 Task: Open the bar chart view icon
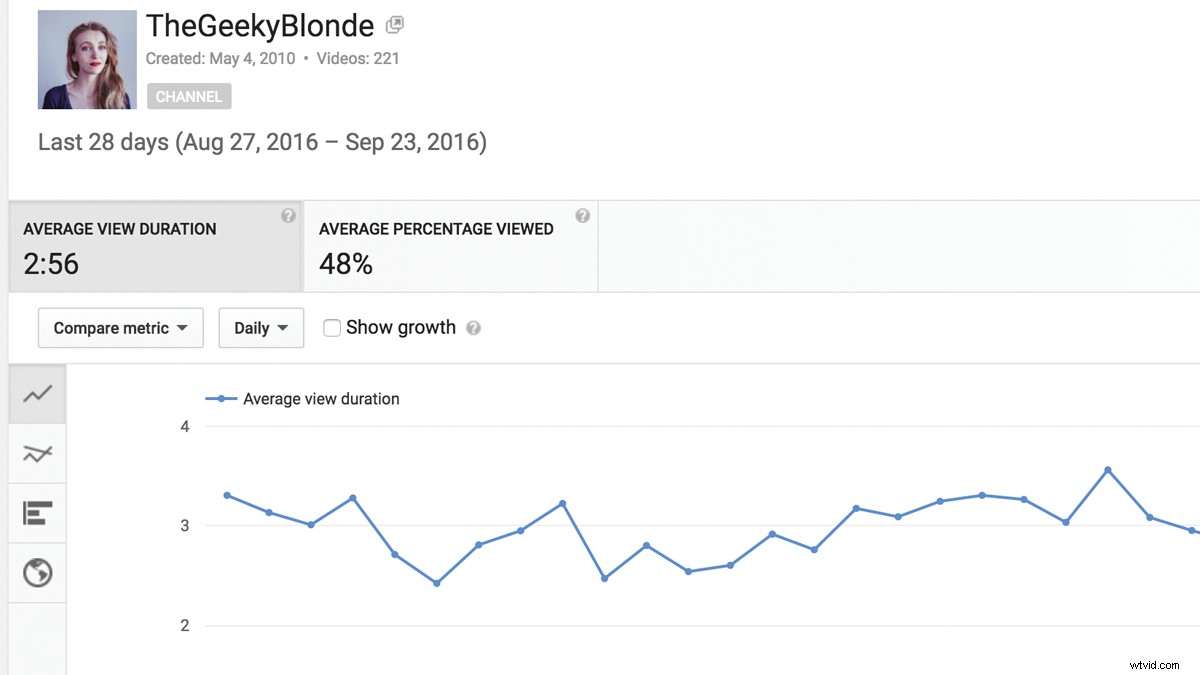[x=37, y=513]
